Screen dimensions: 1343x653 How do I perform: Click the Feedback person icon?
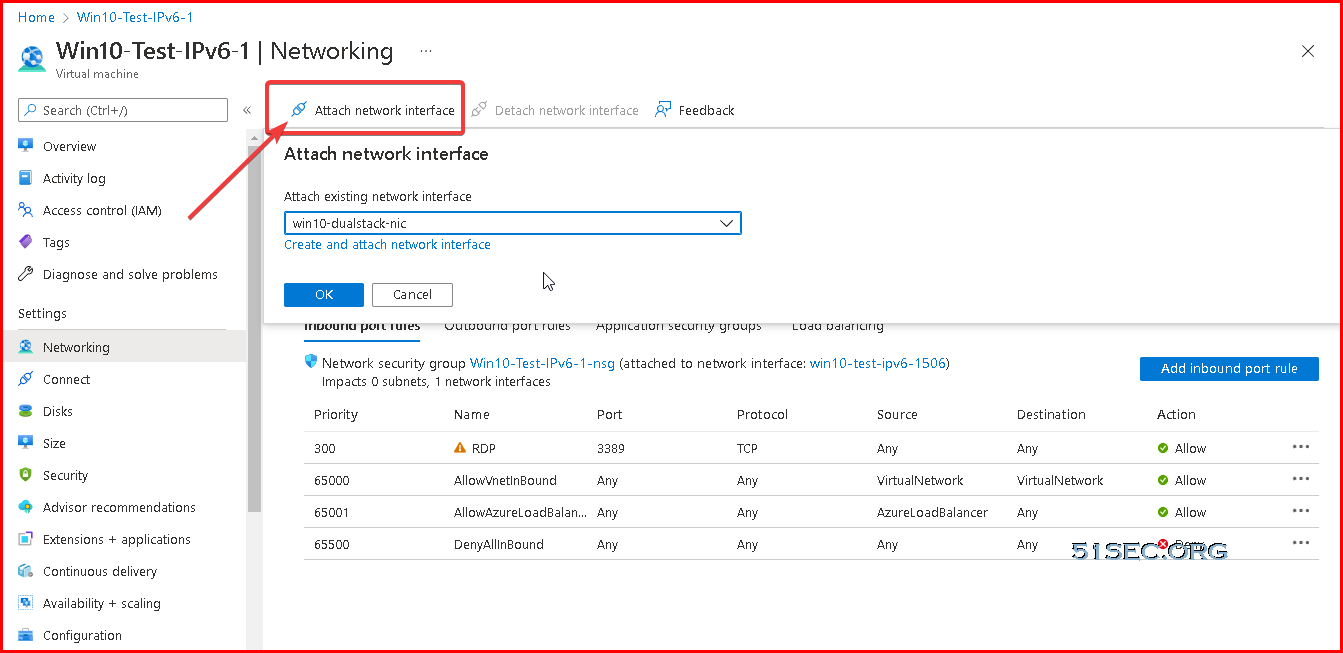click(663, 110)
